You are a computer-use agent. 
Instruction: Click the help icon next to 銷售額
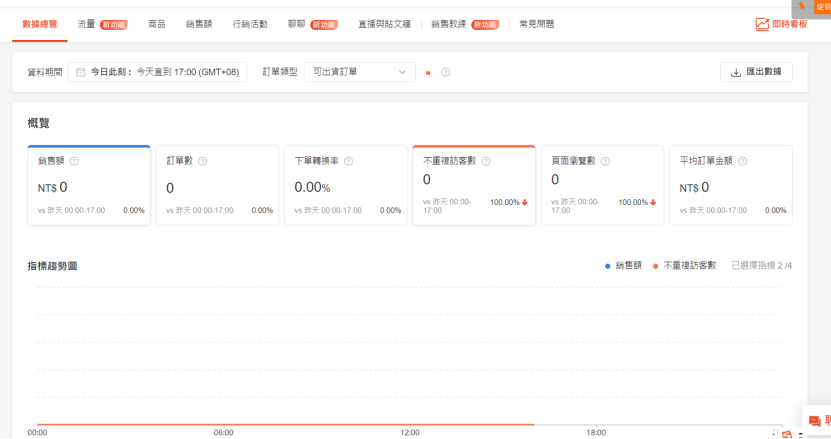[74, 161]
